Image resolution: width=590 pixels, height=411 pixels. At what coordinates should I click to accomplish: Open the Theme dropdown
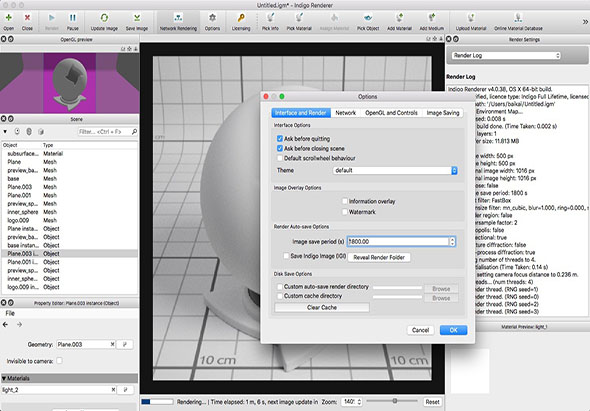[x=395, y=170]
